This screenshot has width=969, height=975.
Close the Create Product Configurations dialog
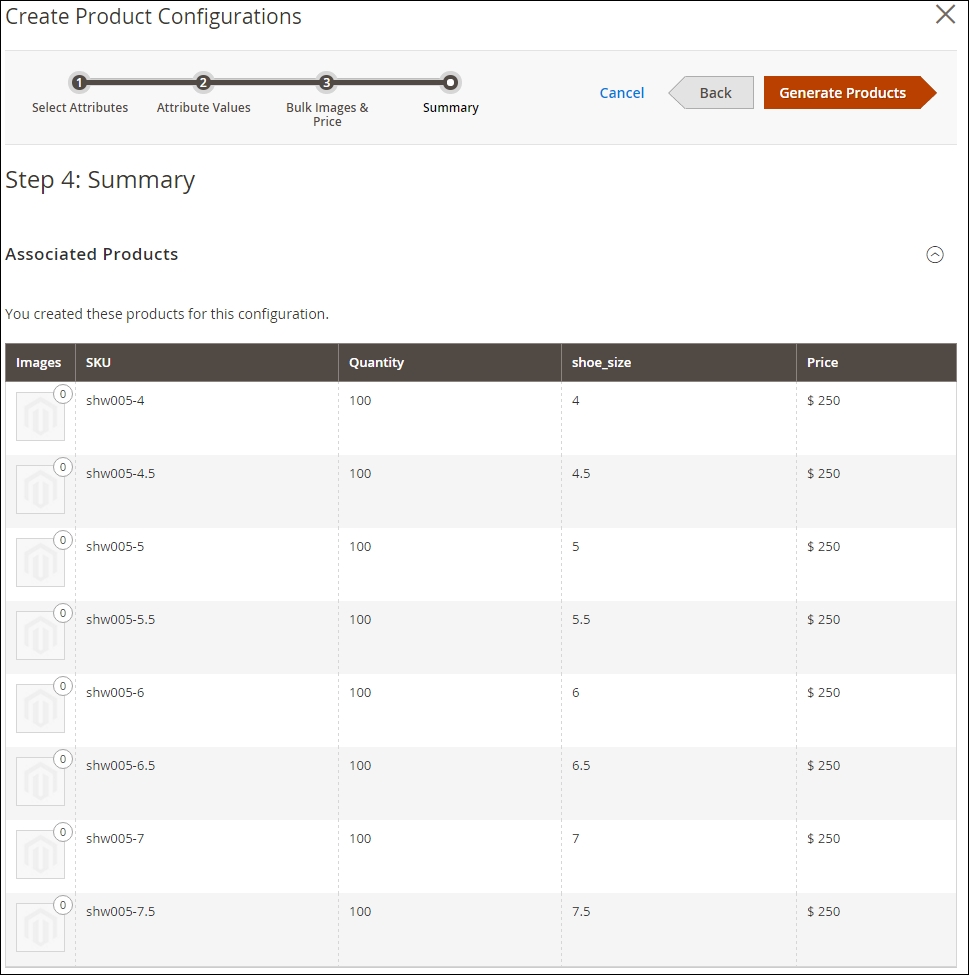point(945,15)
